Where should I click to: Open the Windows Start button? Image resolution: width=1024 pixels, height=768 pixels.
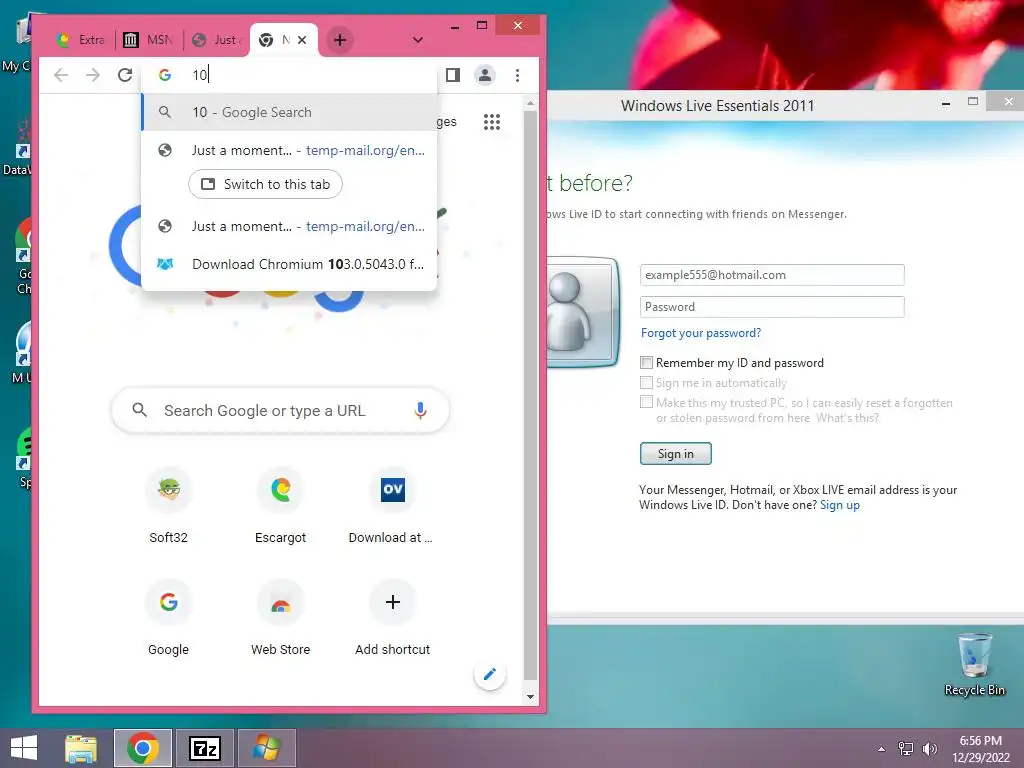click(24, 748)
